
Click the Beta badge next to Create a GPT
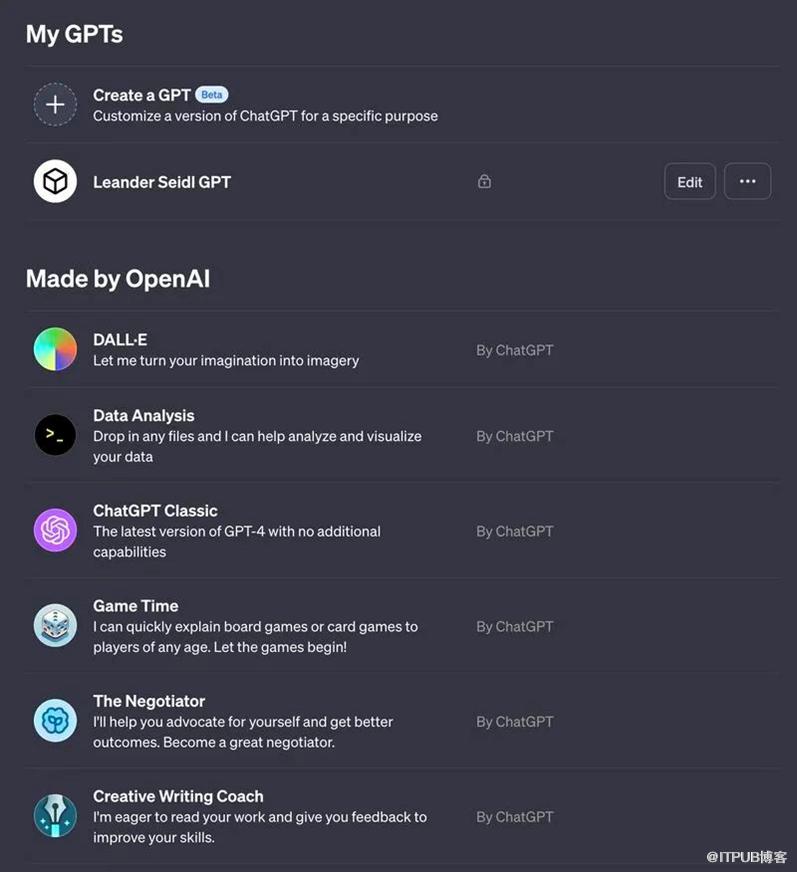pos(212,95)
